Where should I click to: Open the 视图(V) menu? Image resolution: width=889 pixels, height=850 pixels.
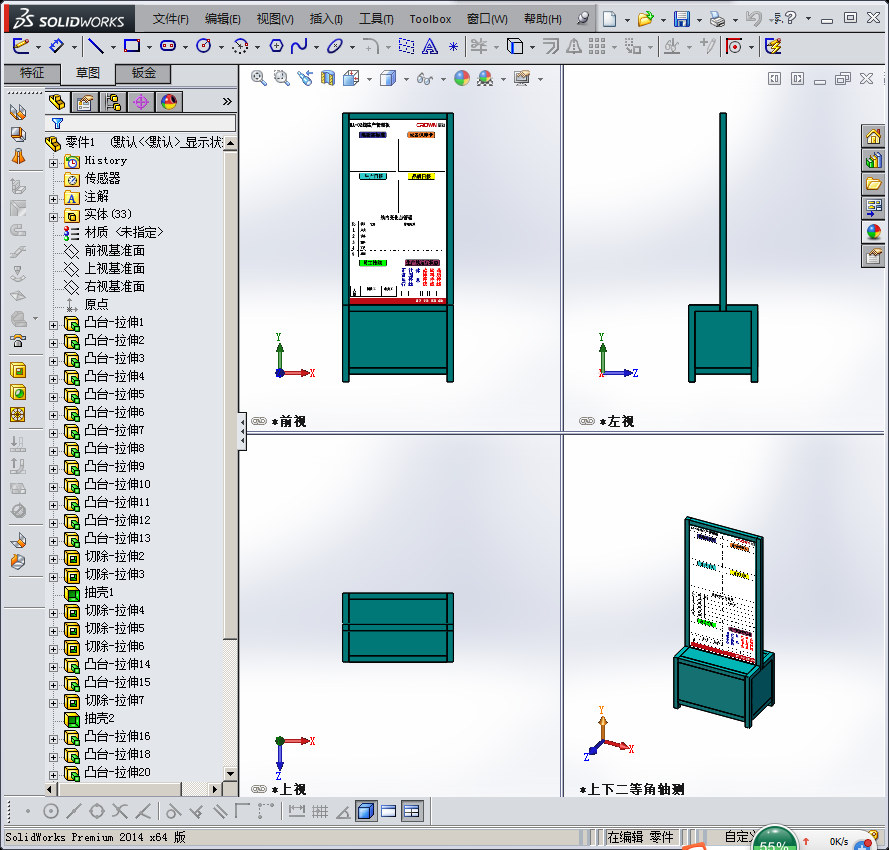coord(275,19)
